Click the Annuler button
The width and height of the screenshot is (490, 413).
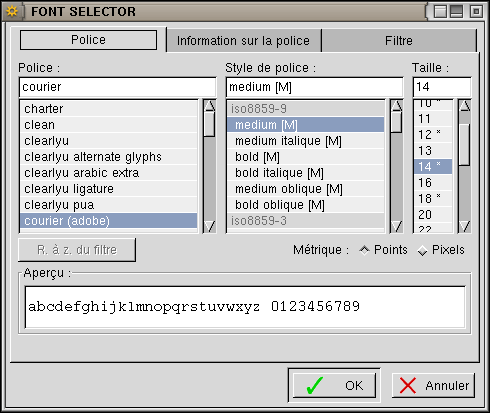433,385
